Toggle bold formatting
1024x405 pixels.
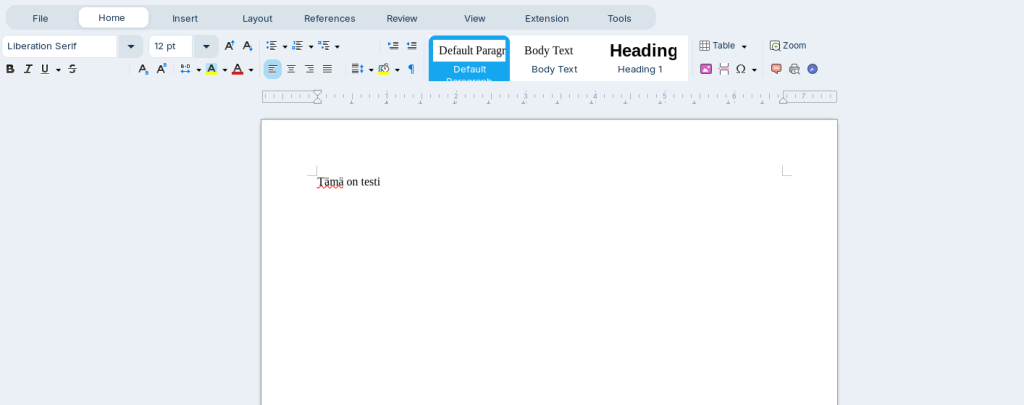(x=10, y=69)
